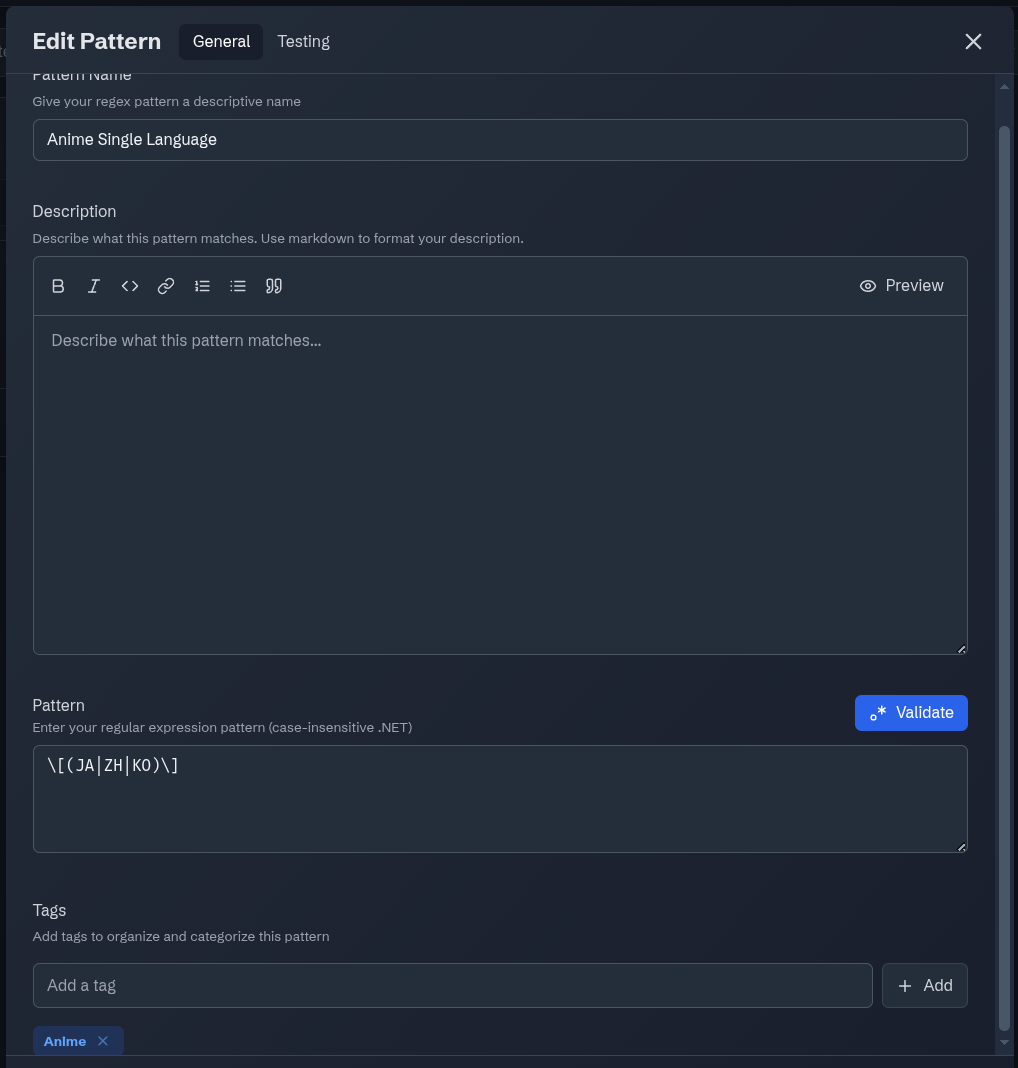Click scrollbar down arrow at bottom
1018x1068 pixels.
click(1004, 1042)
